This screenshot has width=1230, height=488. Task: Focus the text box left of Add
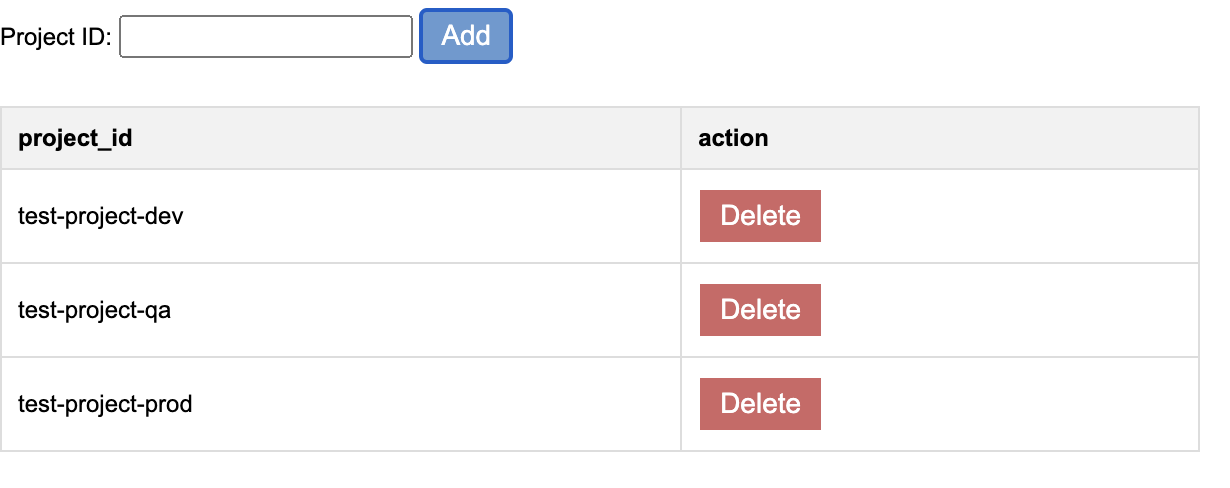pyautogui.click(x=266, y=37)
